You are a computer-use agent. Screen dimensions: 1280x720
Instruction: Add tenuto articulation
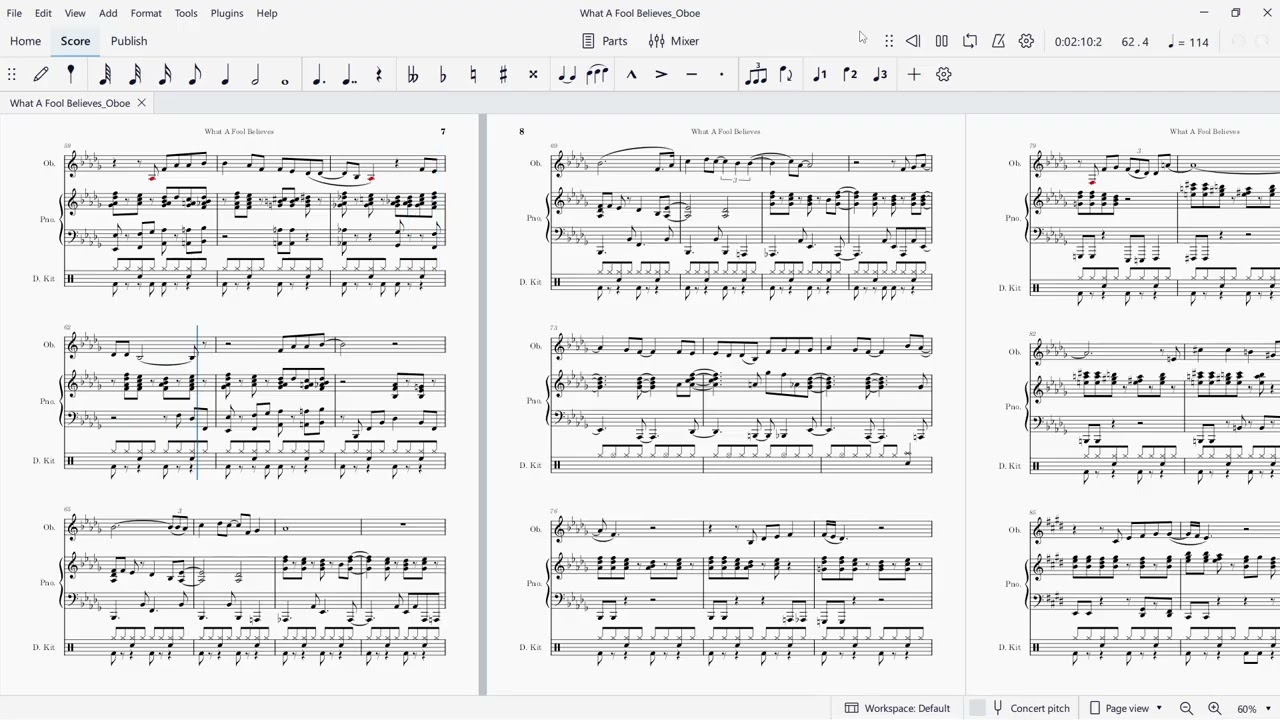coord(691,74)
